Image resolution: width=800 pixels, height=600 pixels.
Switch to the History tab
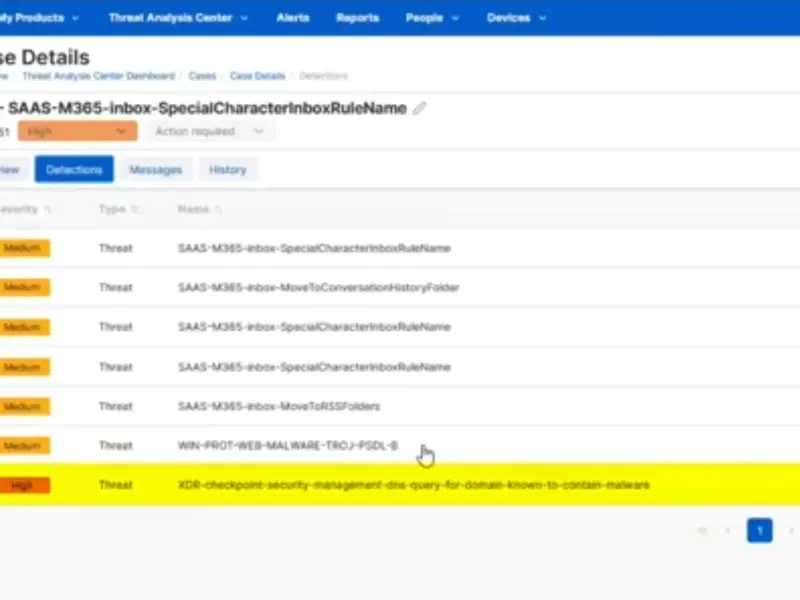pyautogui.click(x=227, y=170)
